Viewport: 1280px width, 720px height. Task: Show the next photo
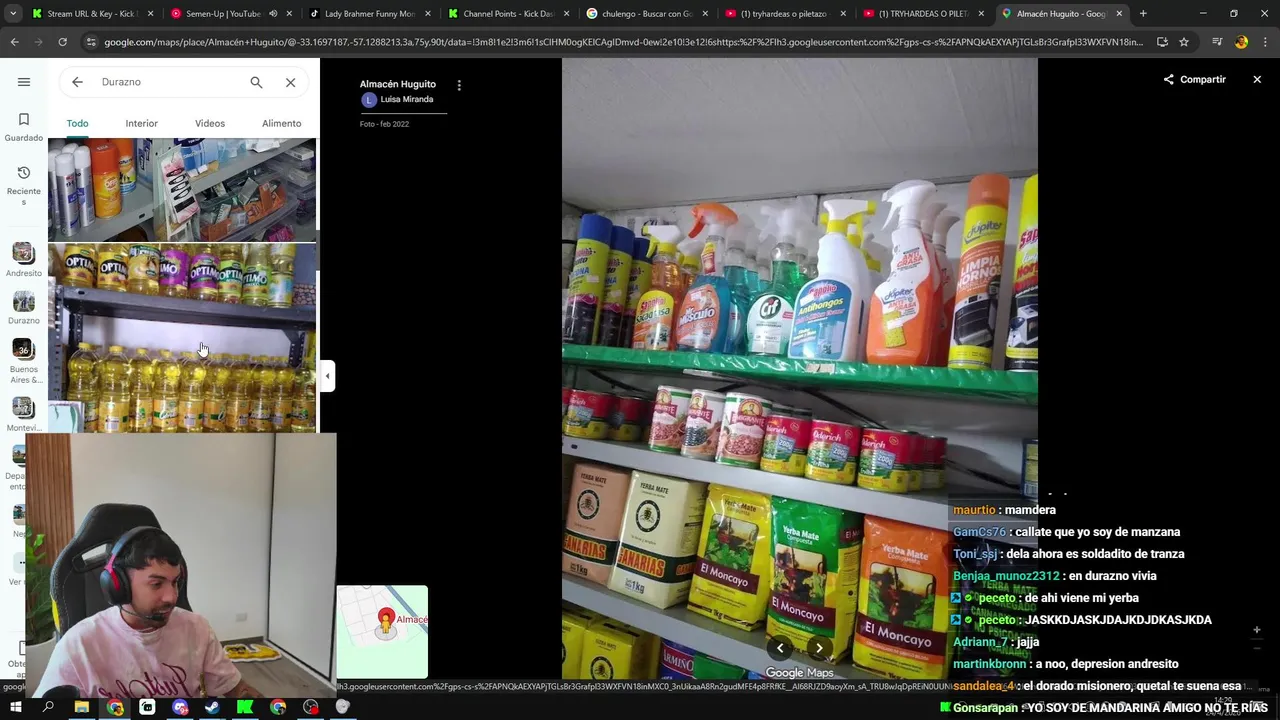819,648
